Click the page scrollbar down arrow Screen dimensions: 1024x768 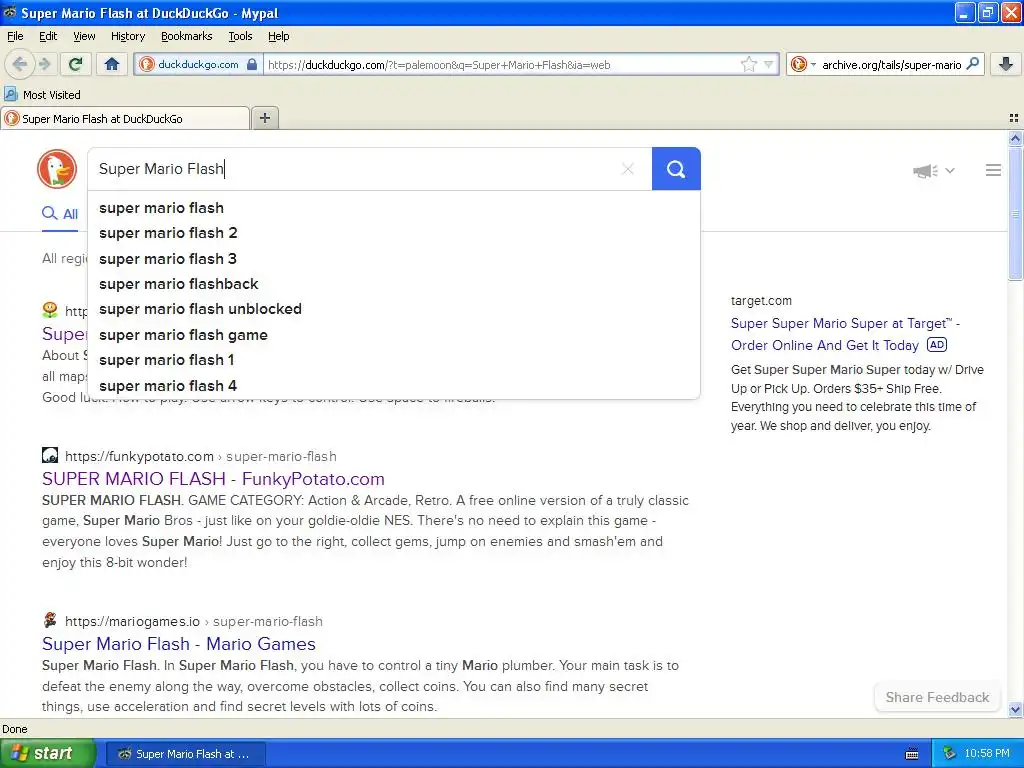[x=1015, y=709]
